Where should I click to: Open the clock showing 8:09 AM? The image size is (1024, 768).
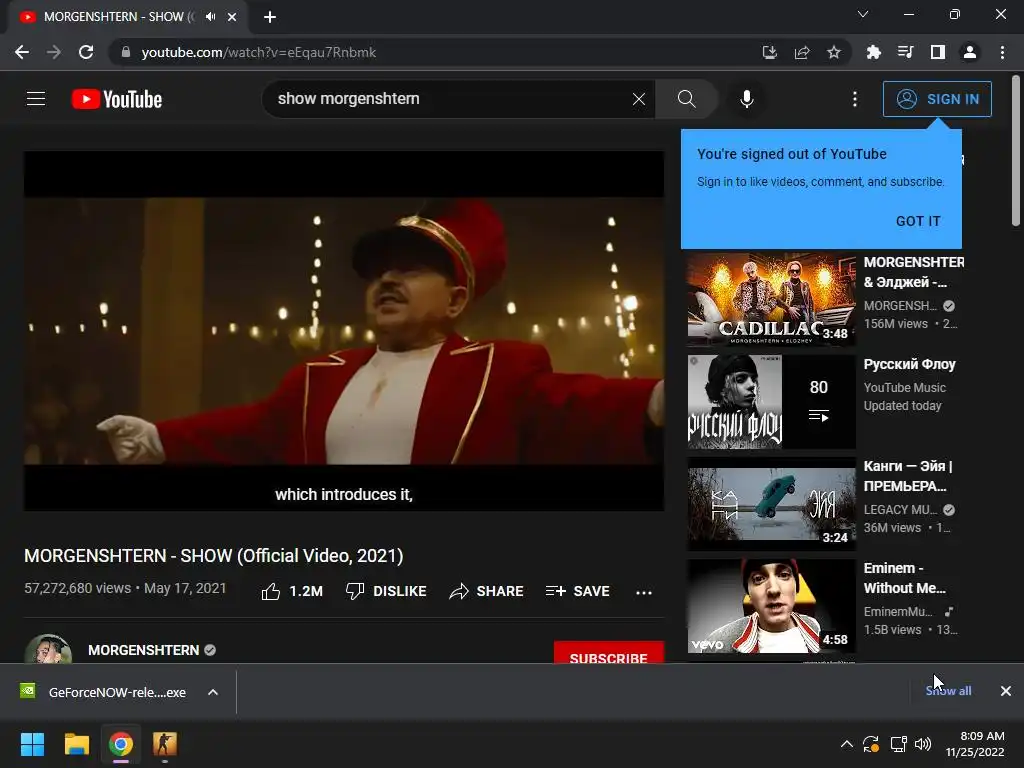coord(975,744)
